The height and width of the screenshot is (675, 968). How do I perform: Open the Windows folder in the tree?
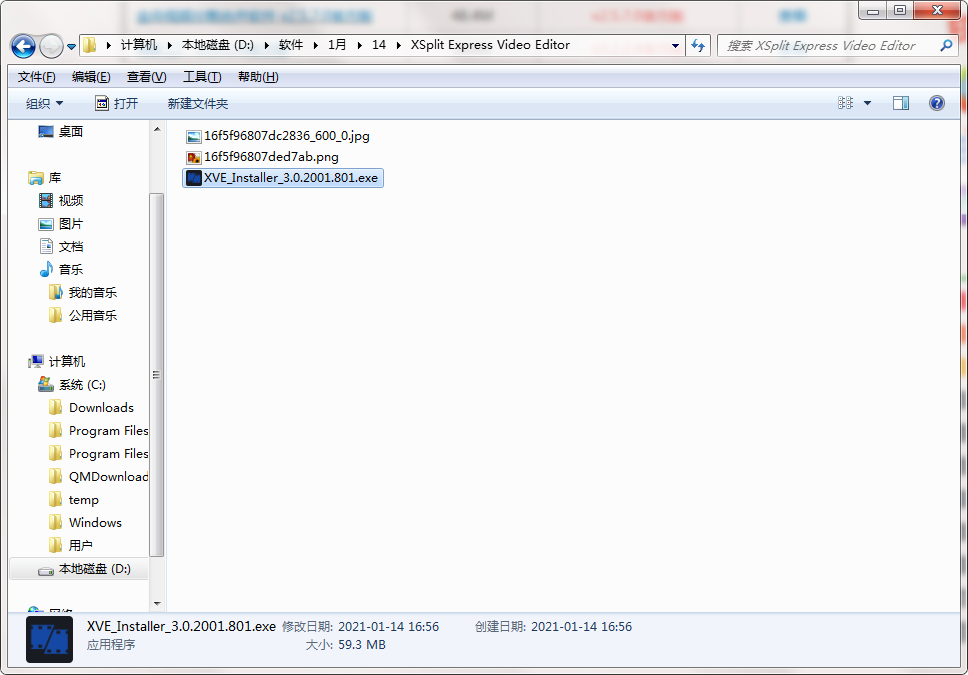tap(95, 522)
